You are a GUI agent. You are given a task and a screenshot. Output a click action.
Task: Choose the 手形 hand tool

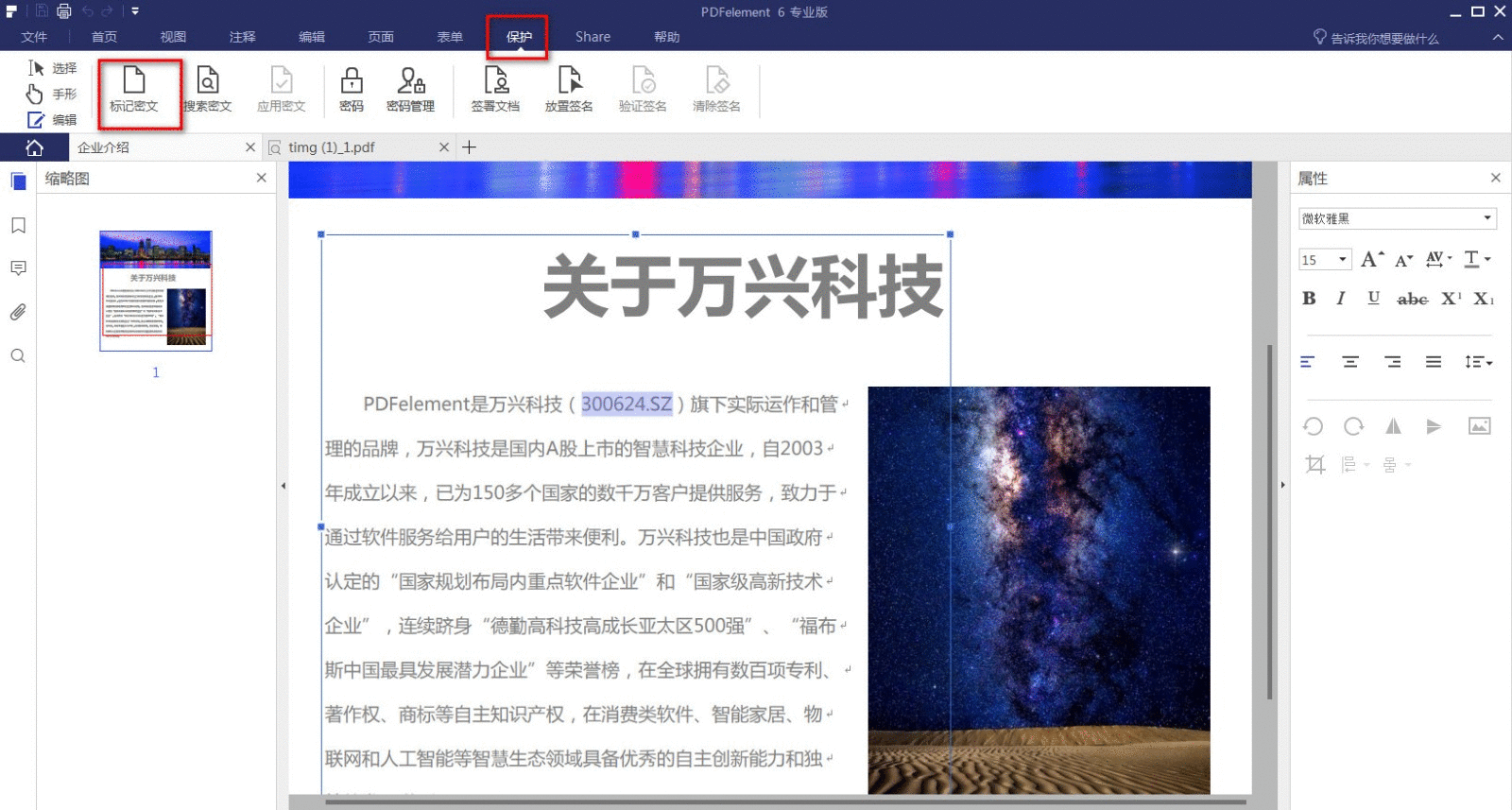pyautogui.click(x=52, y=94)
